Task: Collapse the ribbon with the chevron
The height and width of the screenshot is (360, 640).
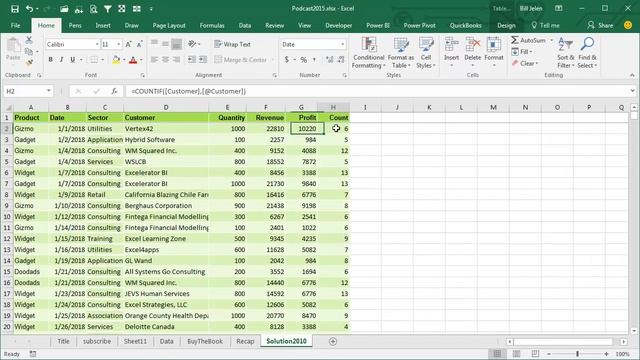Action: [x=632, y=76]
